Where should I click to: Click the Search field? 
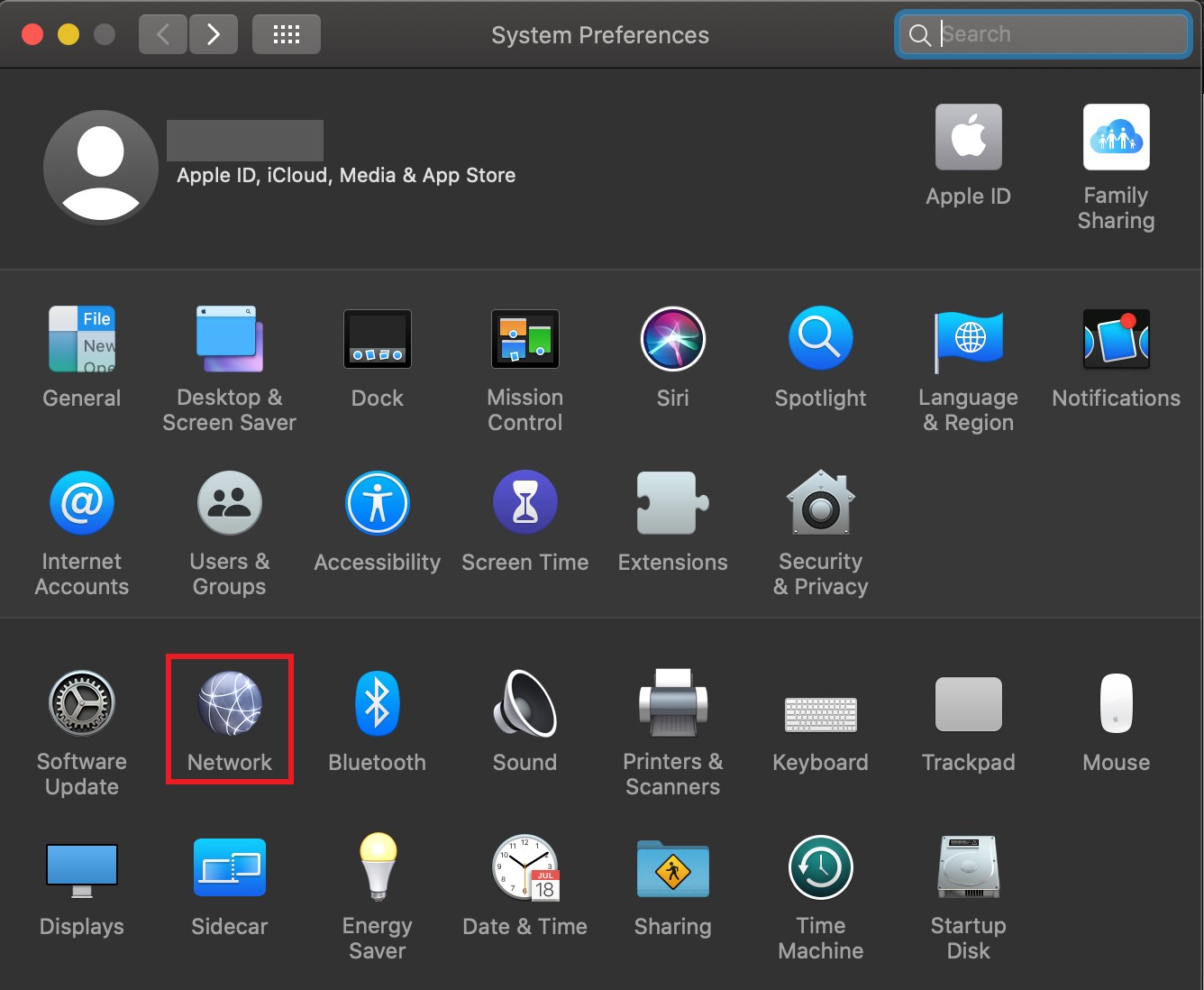click(1041, 33)
